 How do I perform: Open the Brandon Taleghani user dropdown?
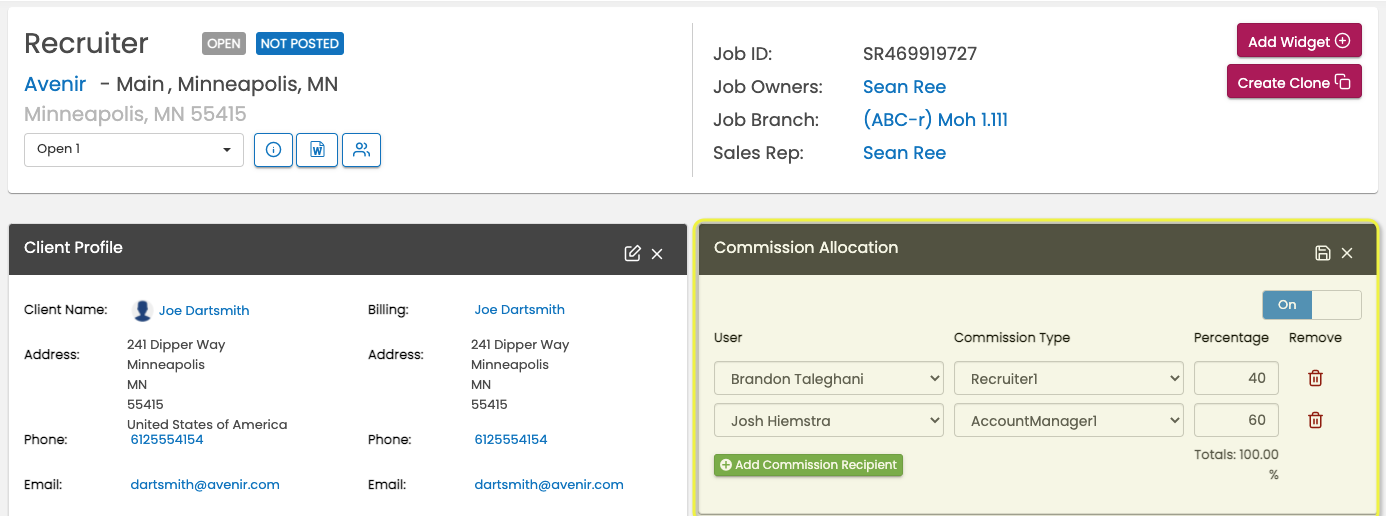tap(828, 379)
